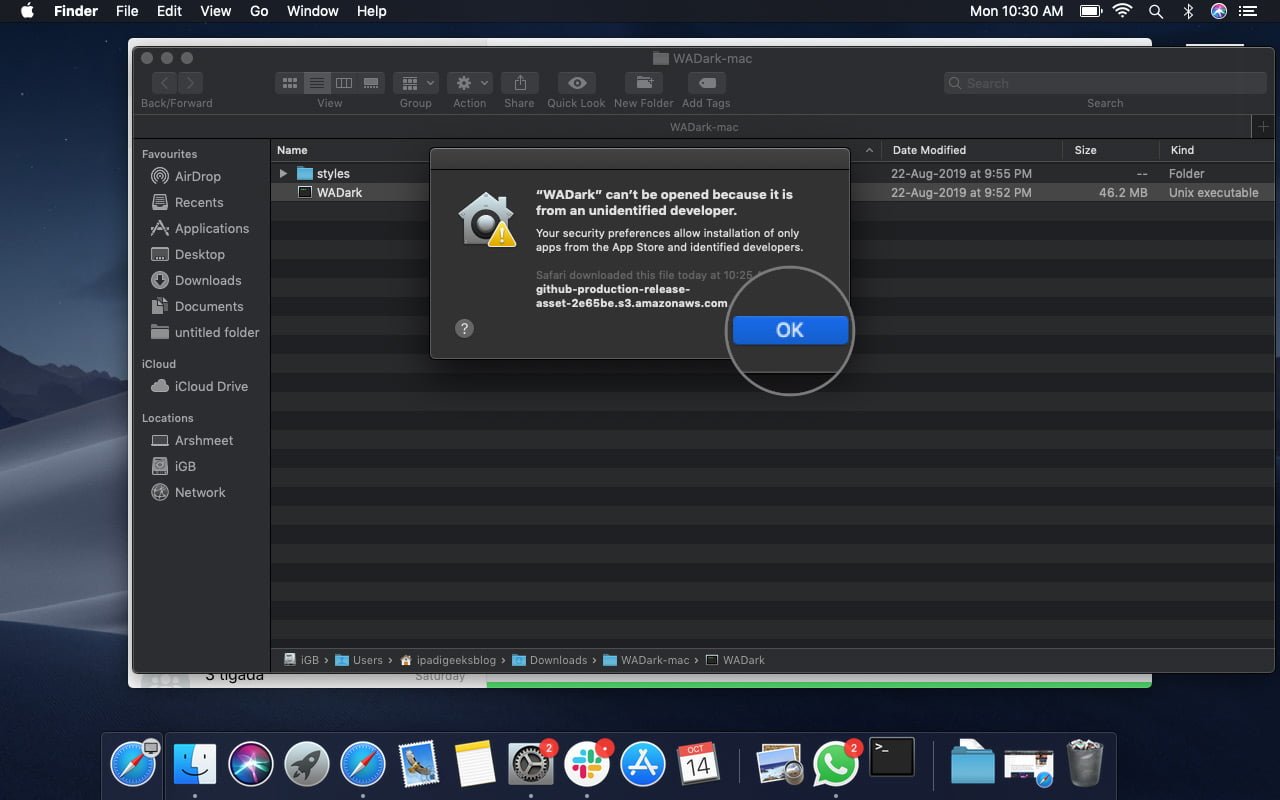Launch Siri from the Dock

251,765
